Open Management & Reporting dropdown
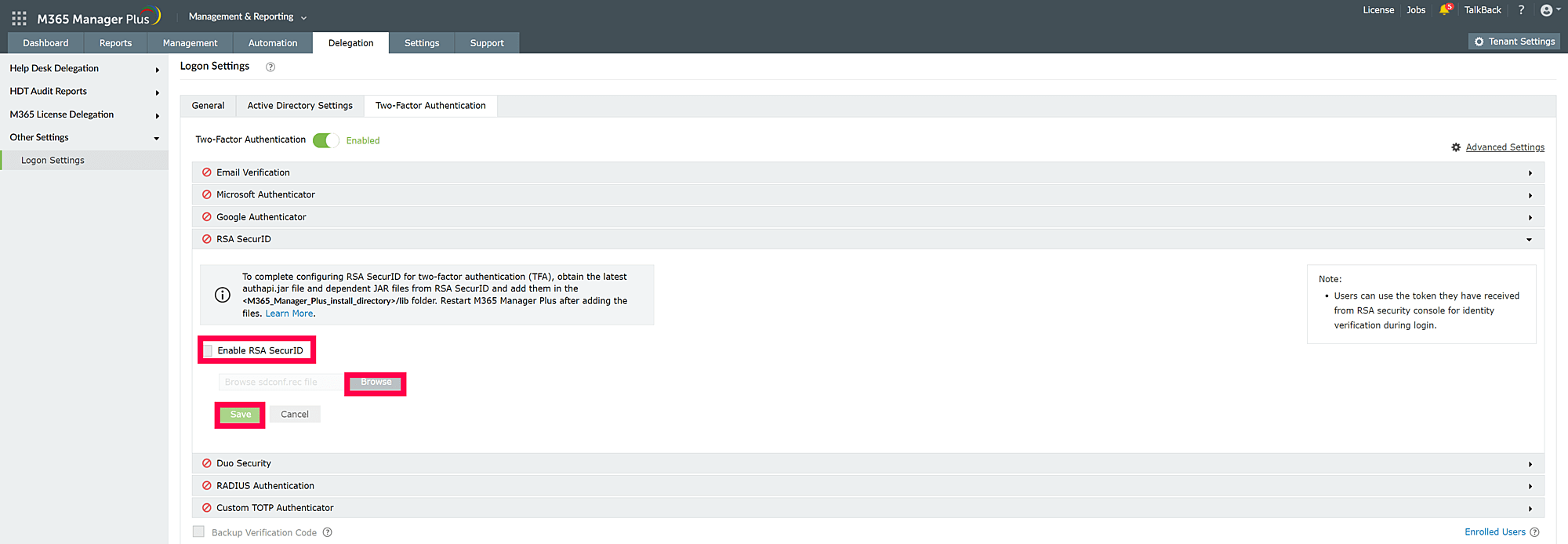Viewport: 1568px width, 544px height. (x=248, y=16)
